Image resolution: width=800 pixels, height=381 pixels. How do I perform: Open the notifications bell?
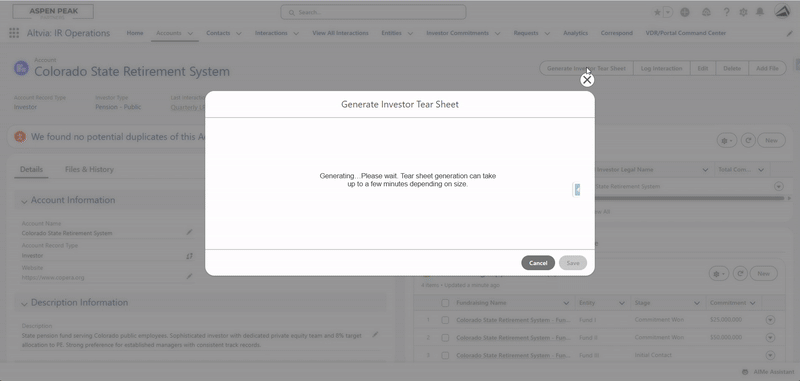point(760,12)
